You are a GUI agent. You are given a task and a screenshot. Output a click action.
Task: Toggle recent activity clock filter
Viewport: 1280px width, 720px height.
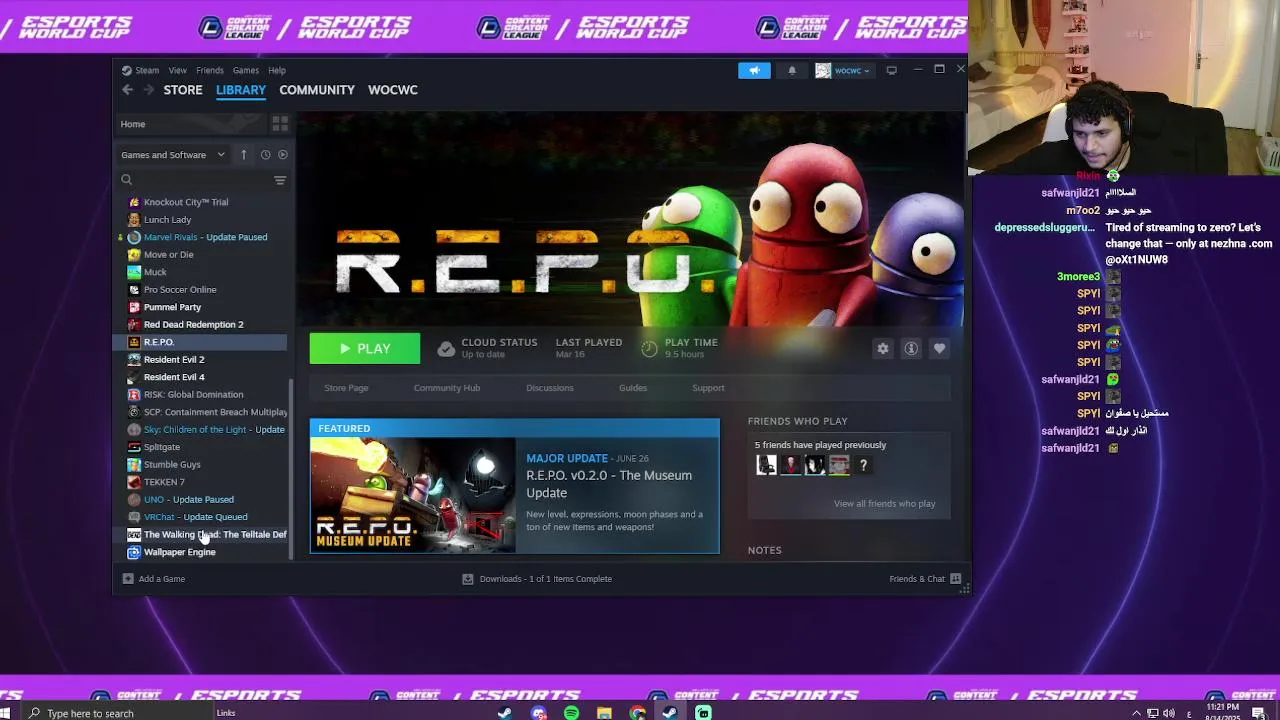pos(265,155)
